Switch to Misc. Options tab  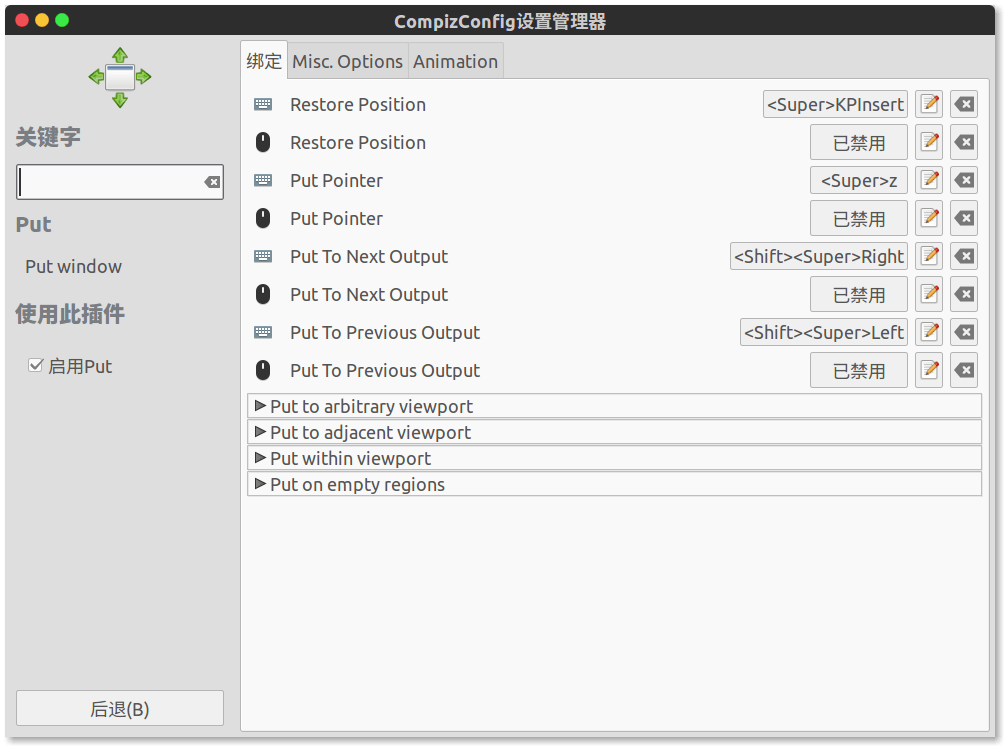pos(347,62)
